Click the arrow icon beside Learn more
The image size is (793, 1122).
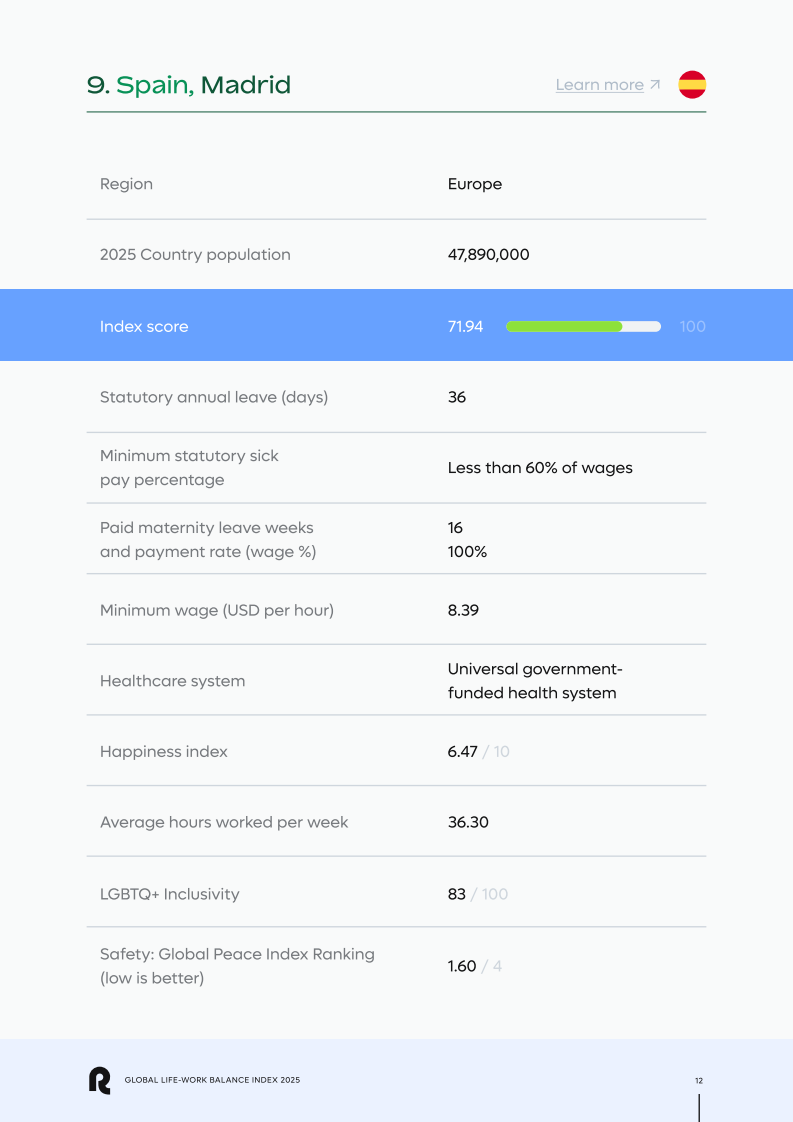(x=655, y=85)
